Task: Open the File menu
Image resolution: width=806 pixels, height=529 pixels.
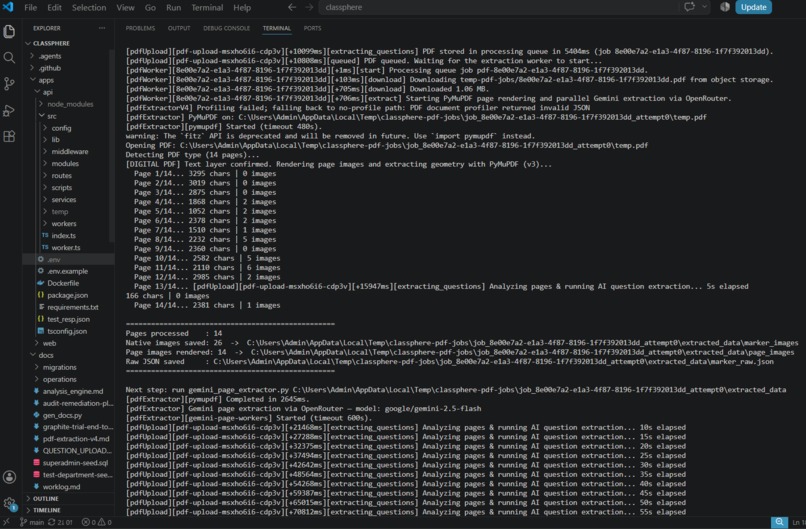Action: click(30, 7)
